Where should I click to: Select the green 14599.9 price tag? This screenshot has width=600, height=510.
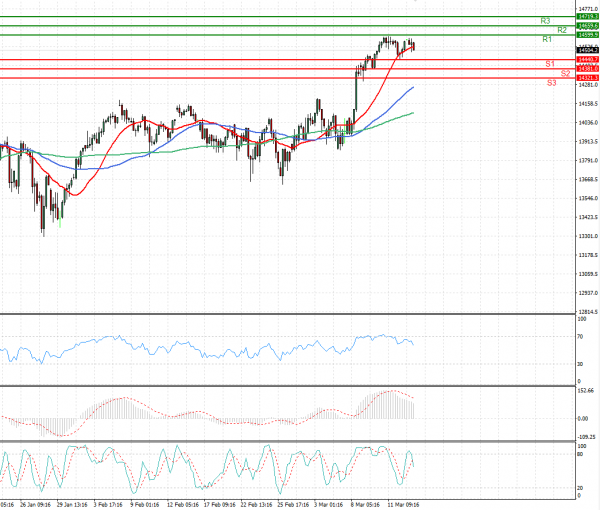(x=587, y=35)
